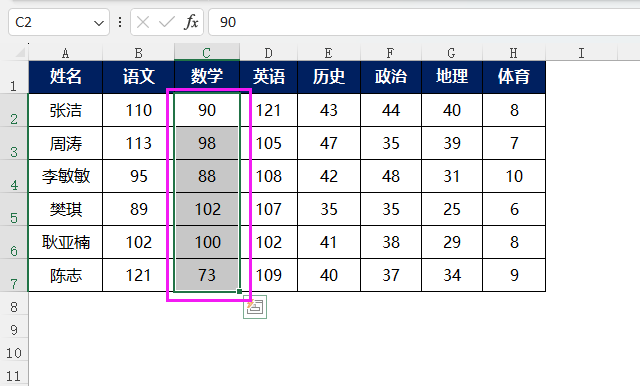Click 张洁's 英语 score 121

point(269,110)
